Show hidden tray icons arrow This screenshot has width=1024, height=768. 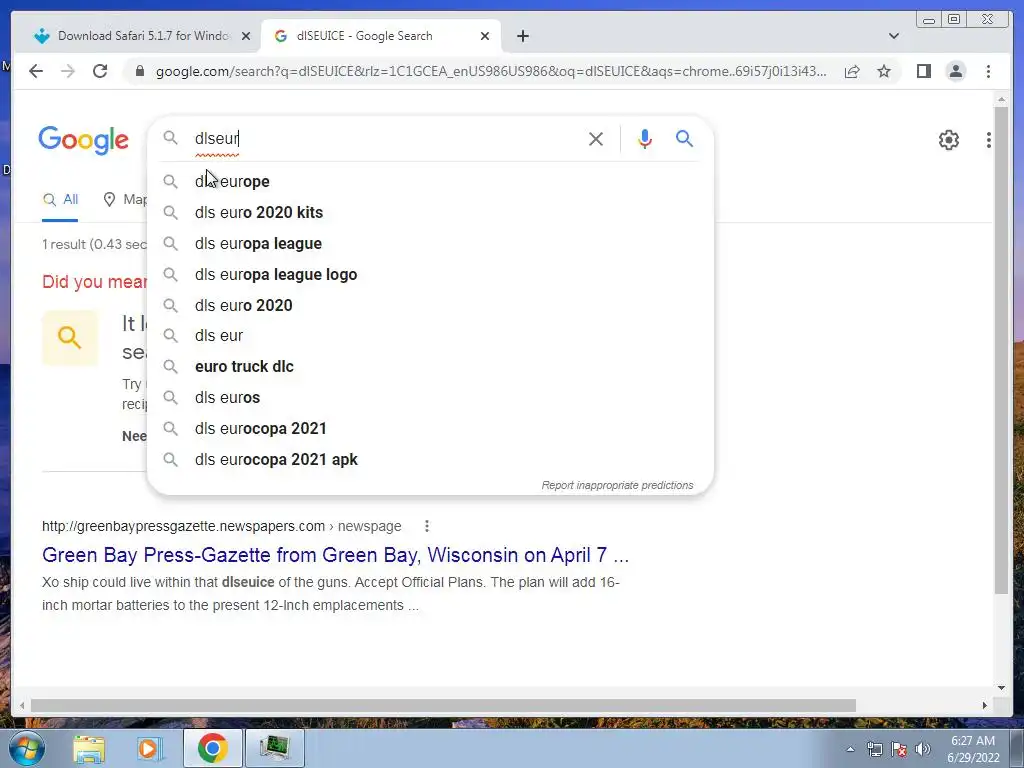point(850,749)
